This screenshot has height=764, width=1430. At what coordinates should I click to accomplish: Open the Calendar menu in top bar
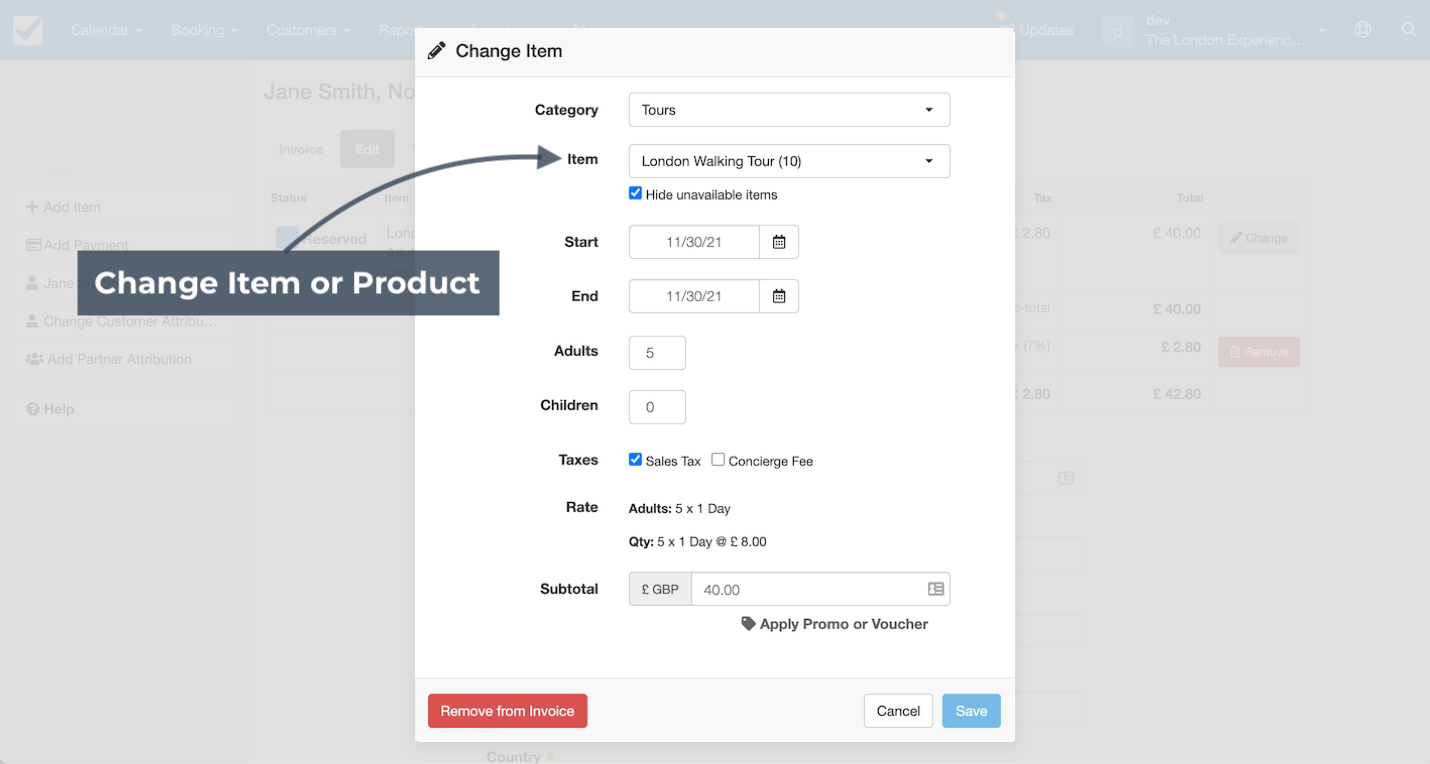point(106,30)
